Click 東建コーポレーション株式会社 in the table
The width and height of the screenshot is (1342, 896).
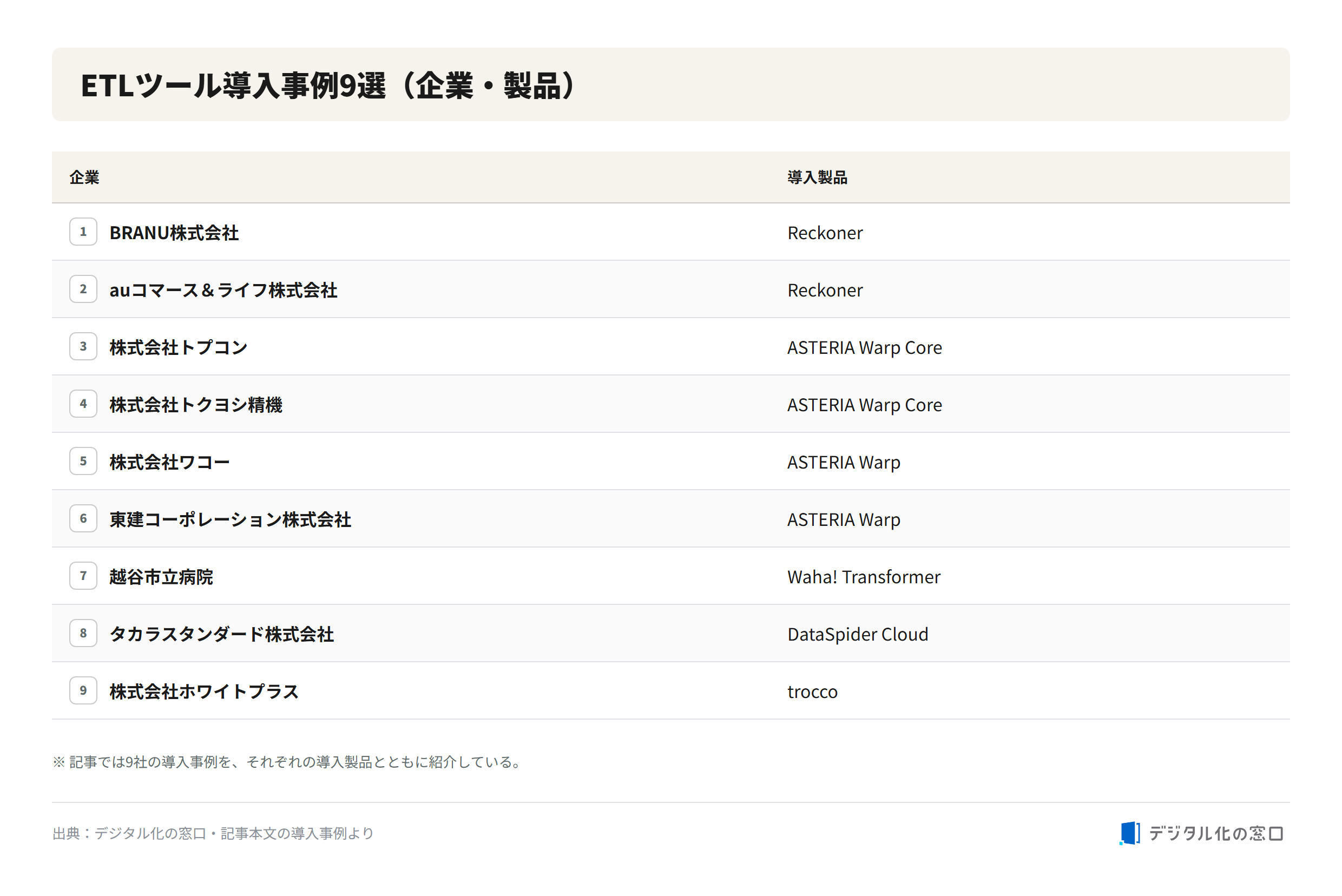231,519
